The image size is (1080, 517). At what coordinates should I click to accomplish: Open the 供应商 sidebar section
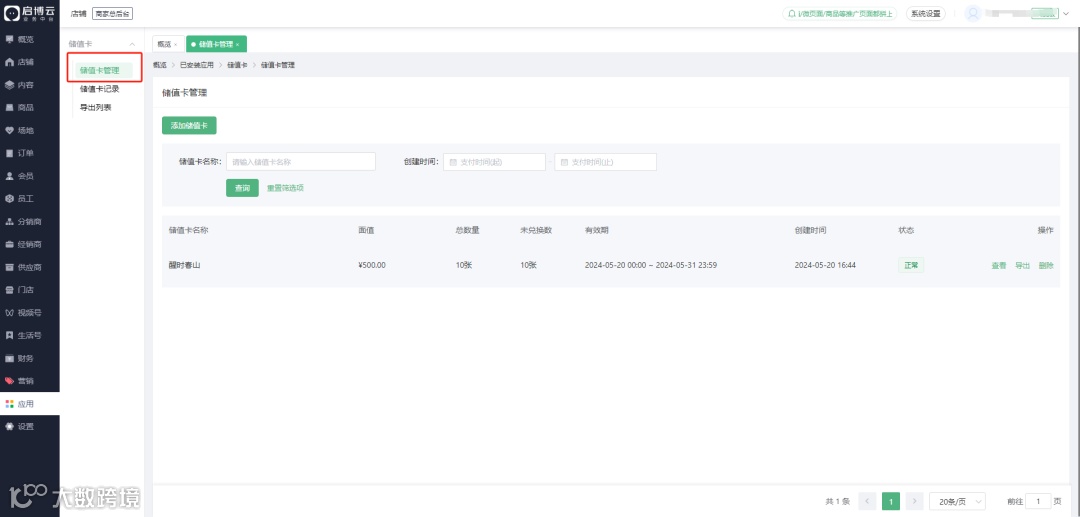[x=30, y=267]
